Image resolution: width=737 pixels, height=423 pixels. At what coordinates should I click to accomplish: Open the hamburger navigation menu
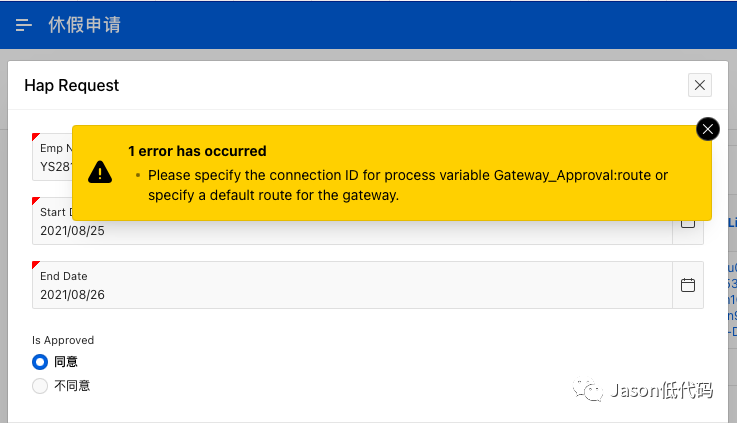(24, 25)
